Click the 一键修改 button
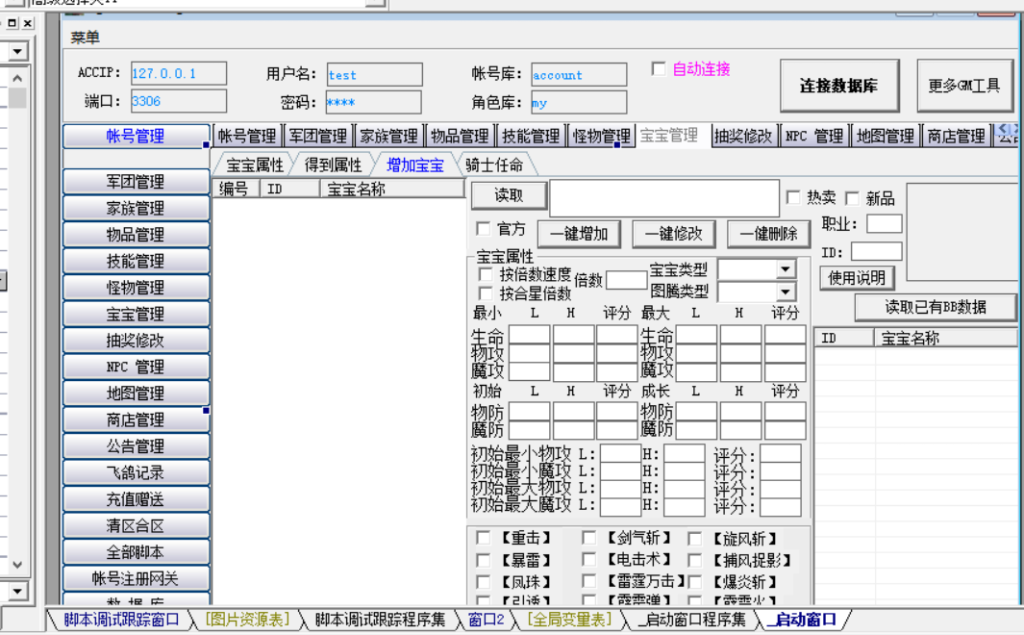 (674, 234)
